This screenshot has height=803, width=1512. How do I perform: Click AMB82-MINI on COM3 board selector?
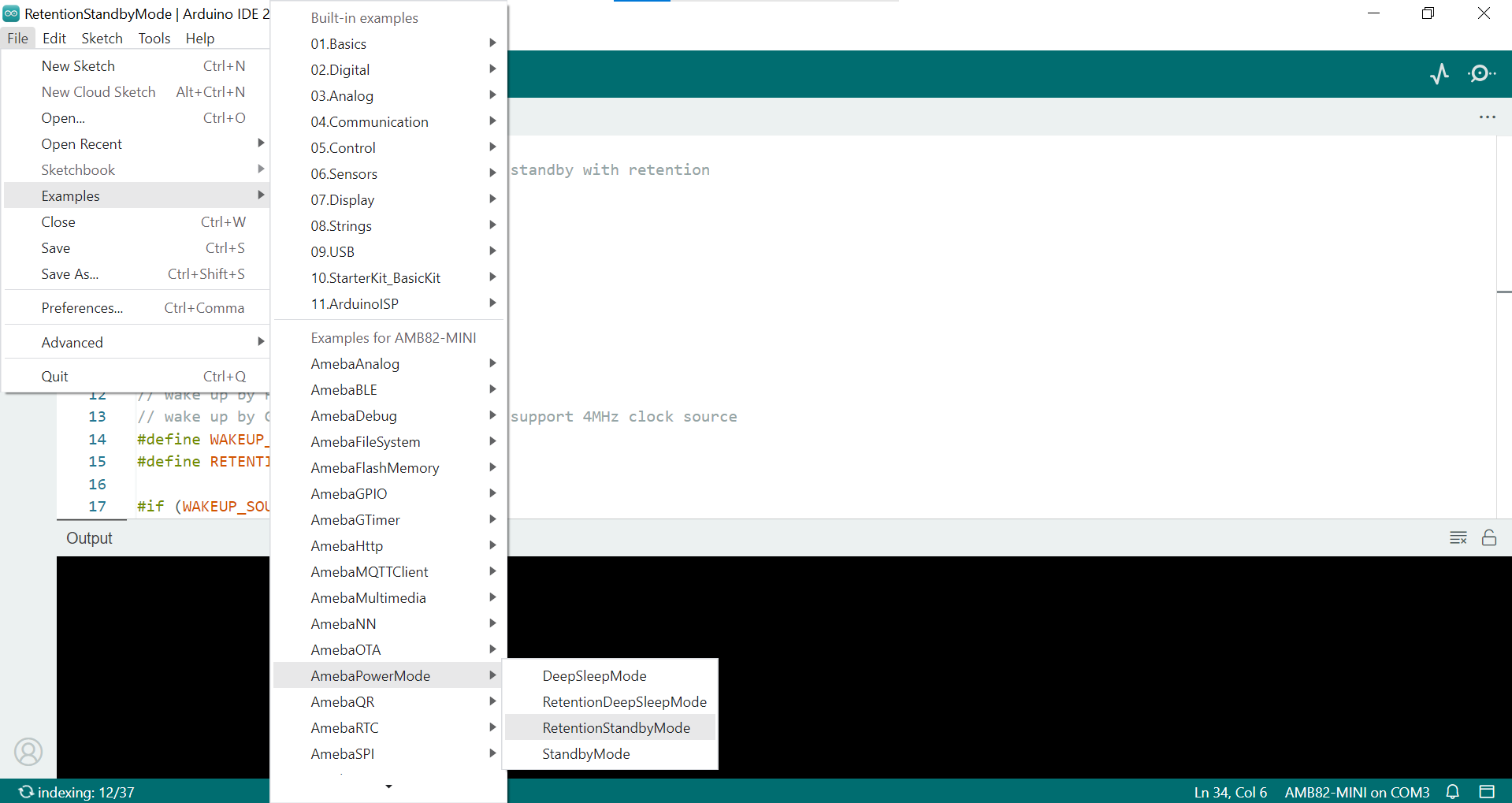click(x=1357, y=792)
